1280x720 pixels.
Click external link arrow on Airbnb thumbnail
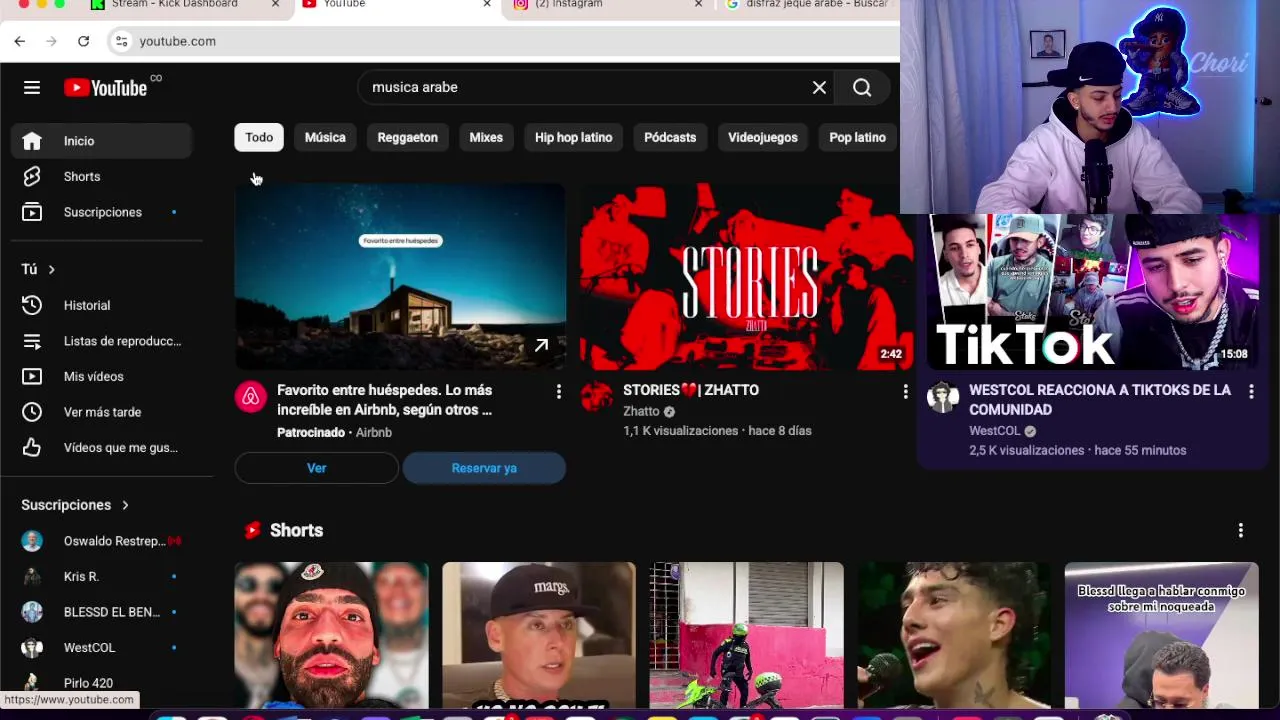coord(541,345)
